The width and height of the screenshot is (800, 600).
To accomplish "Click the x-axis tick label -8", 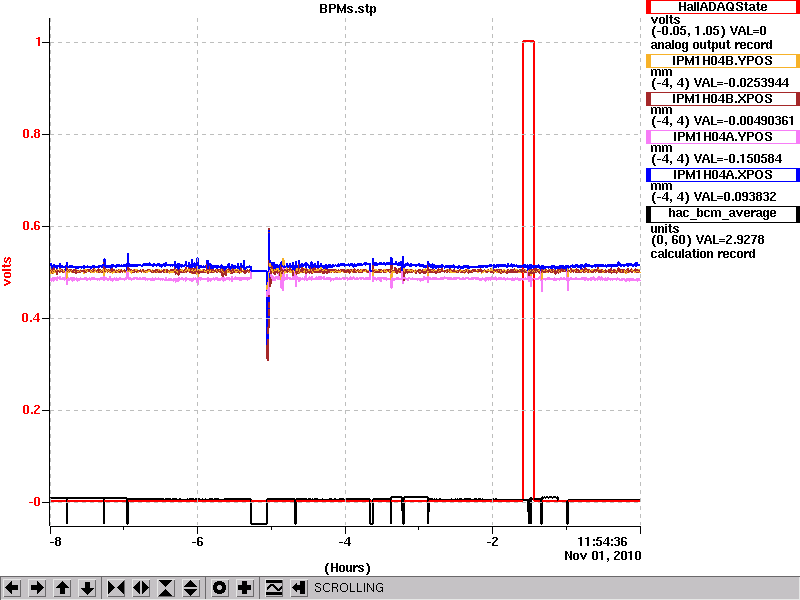I will 55,542.
